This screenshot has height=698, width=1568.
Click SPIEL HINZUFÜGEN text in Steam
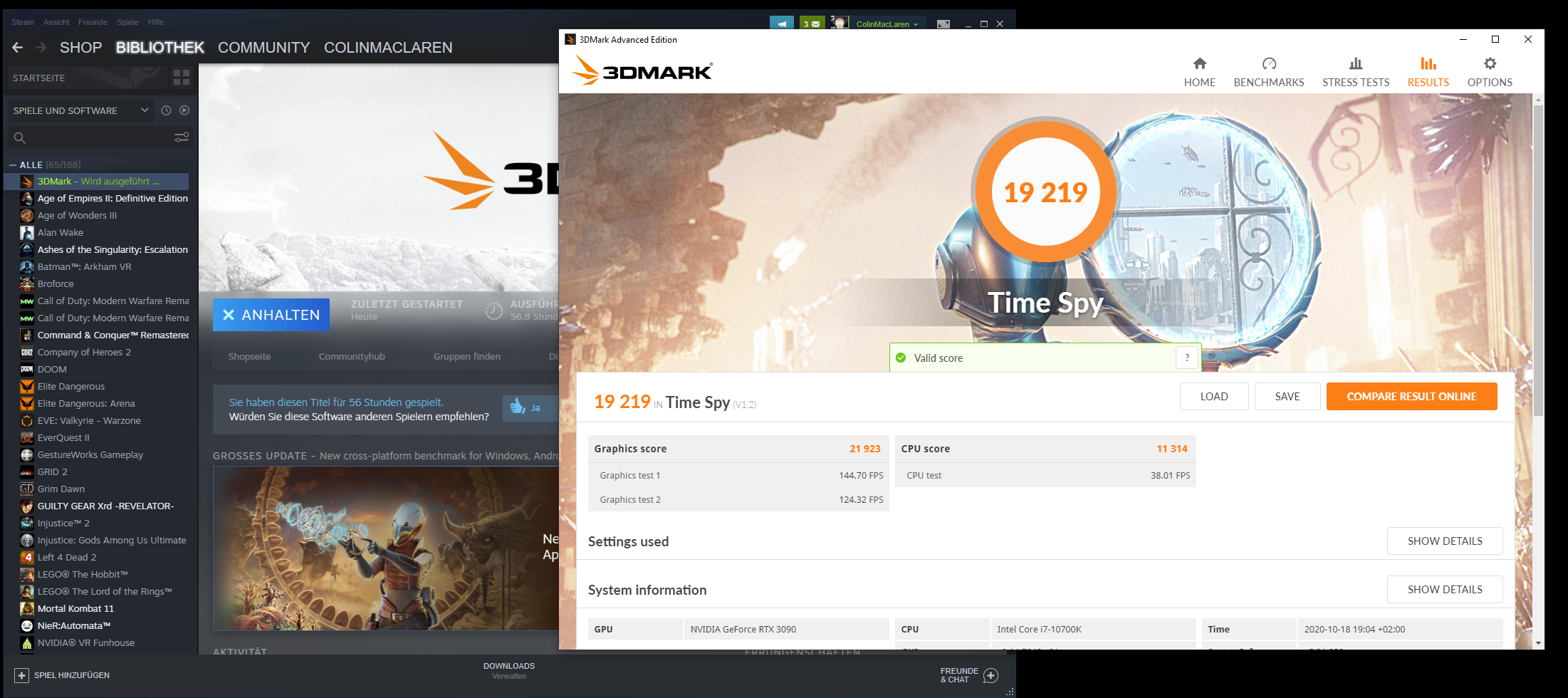tap(72, 675)
